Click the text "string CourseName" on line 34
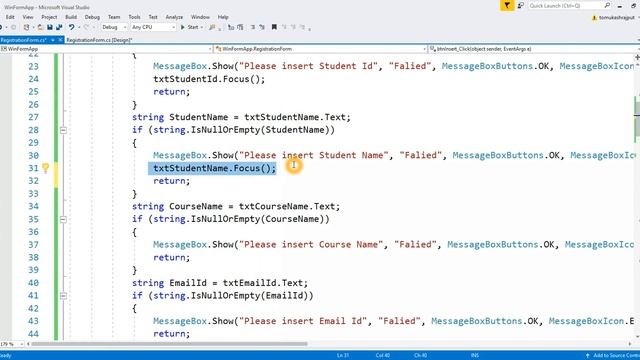Screen dimensions: 640x360 tap(177, 206)
